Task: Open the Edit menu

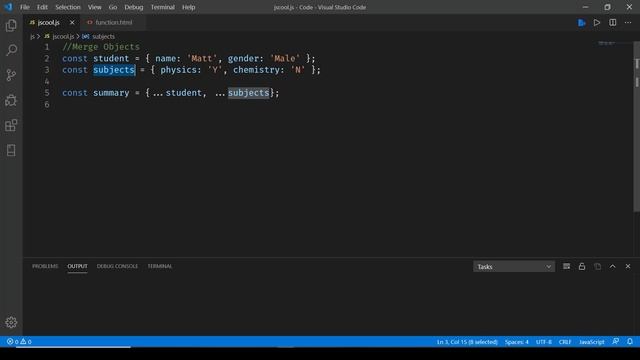Action: [42, 7]
